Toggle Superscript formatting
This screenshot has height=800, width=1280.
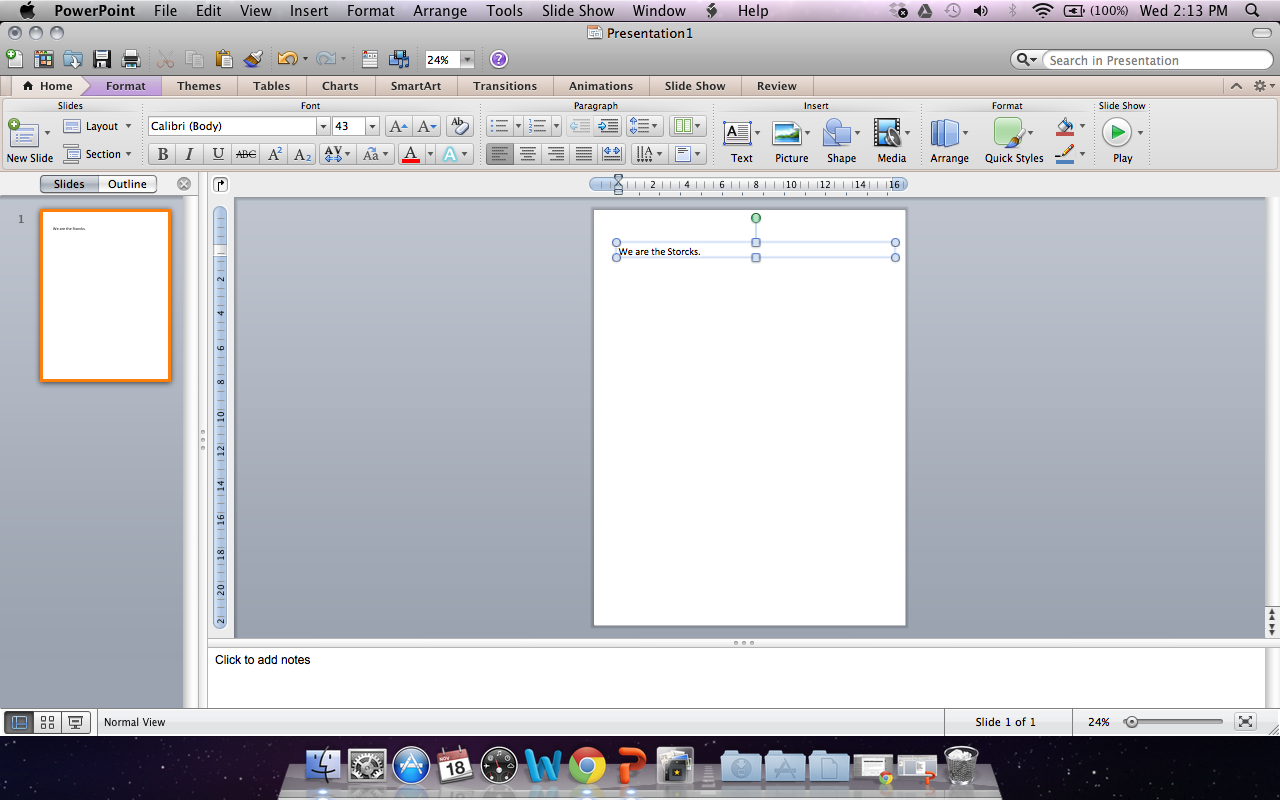click(x=275, y=154)
